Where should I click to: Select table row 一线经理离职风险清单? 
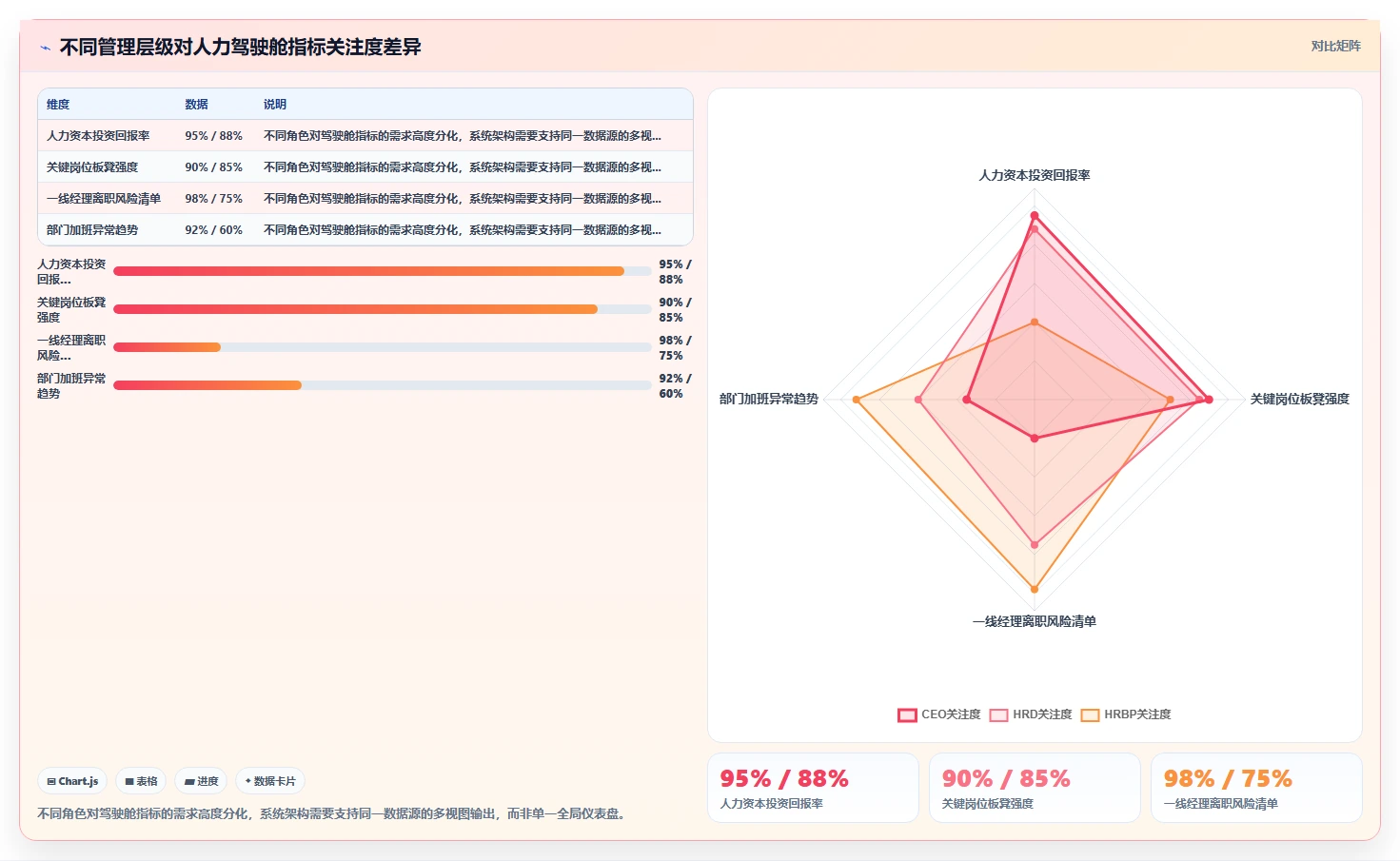click(365, 199)
